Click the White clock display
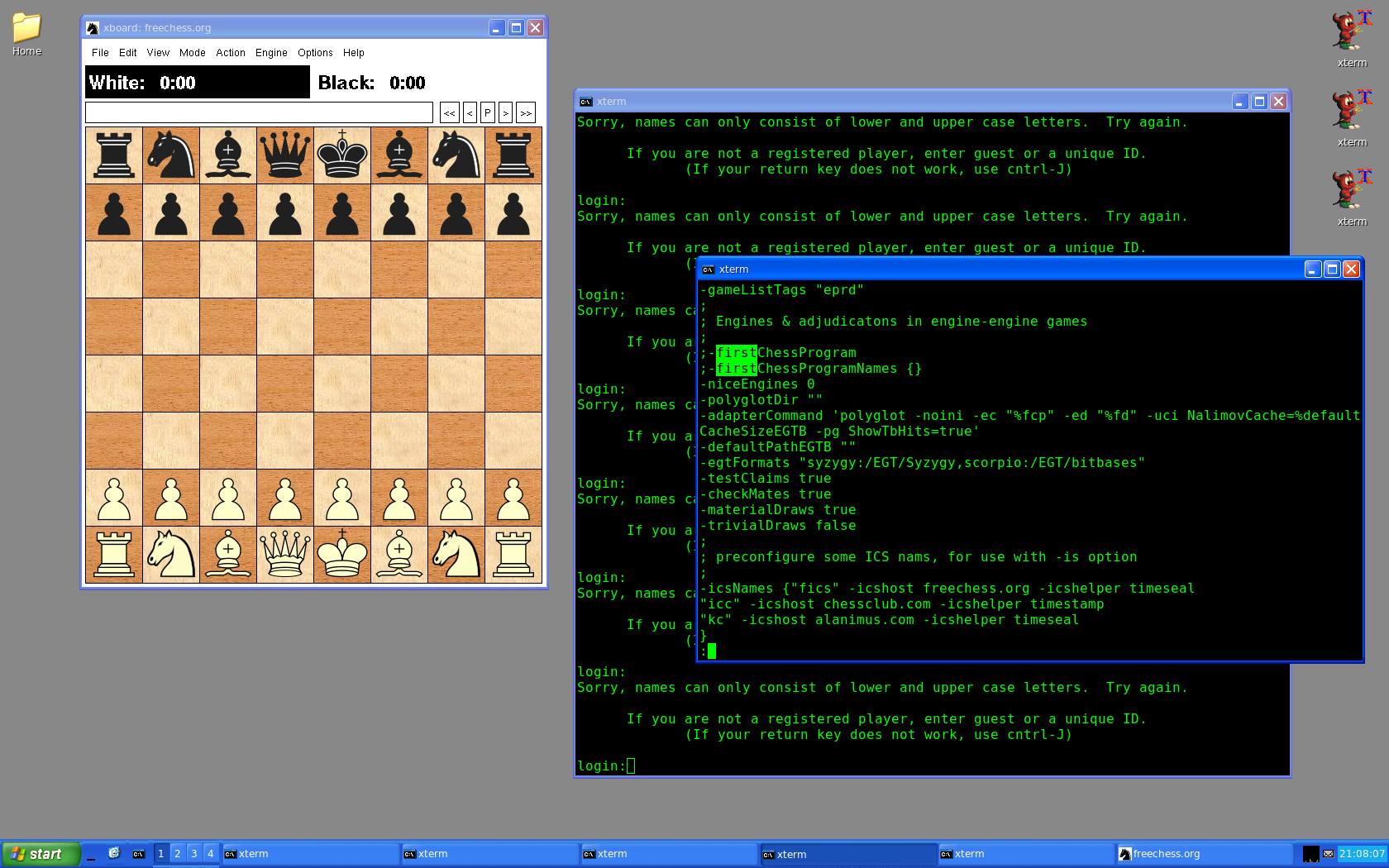Image resolution: width=1389 pixels, height=868 pixels. point(198,83)
